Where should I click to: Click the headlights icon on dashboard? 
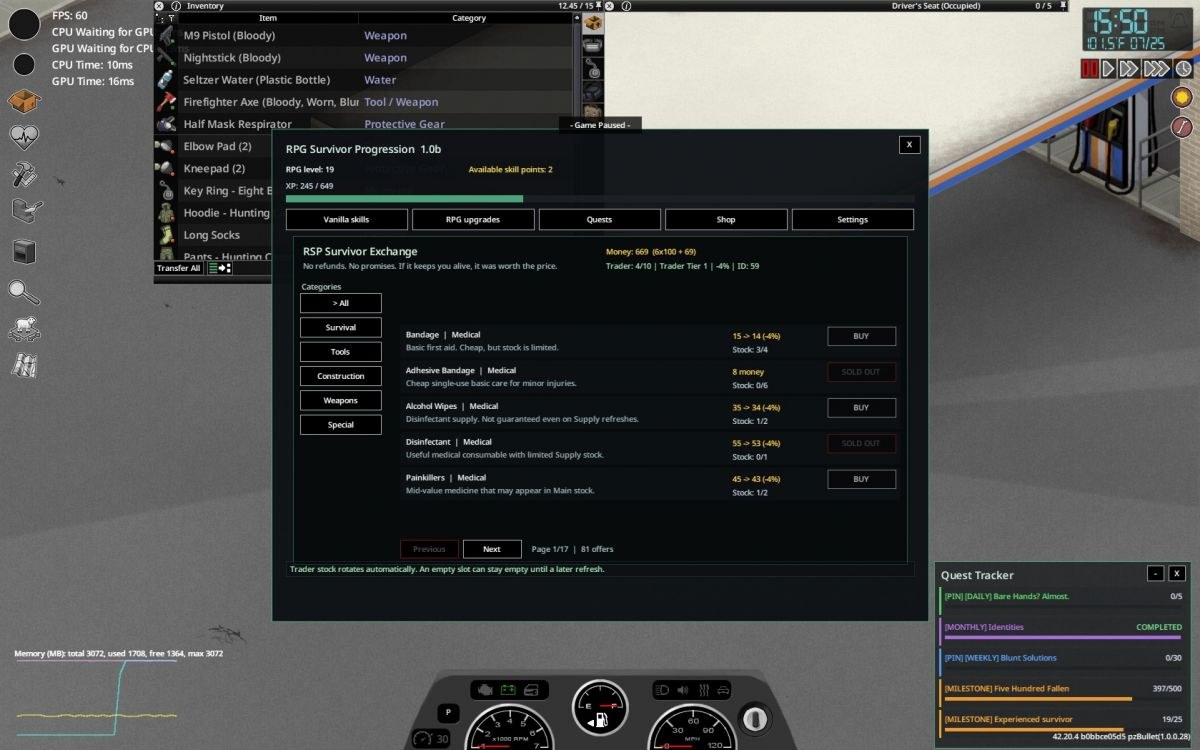[664, 689]
